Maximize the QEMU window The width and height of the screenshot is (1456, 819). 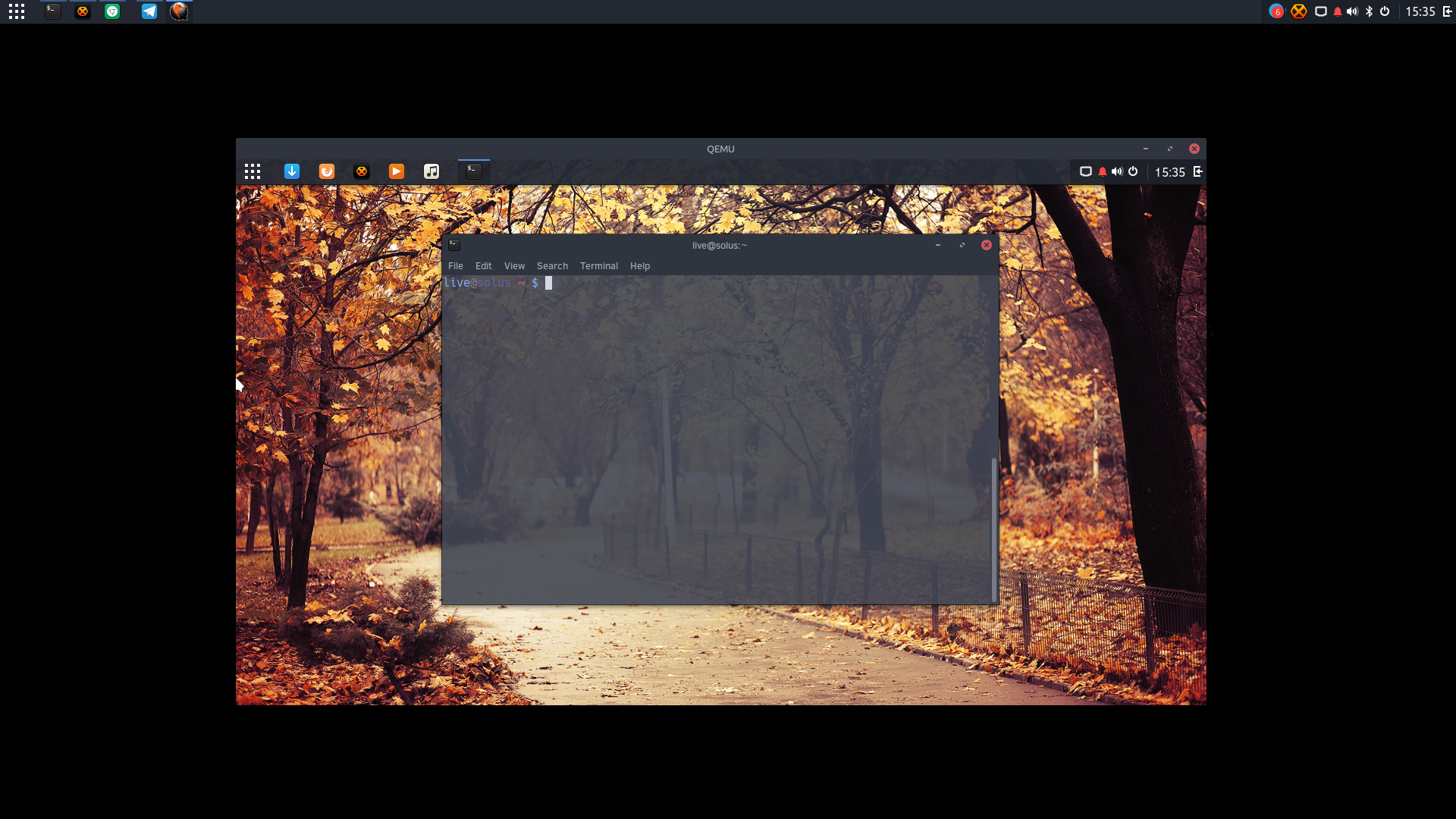point(1170,149)
